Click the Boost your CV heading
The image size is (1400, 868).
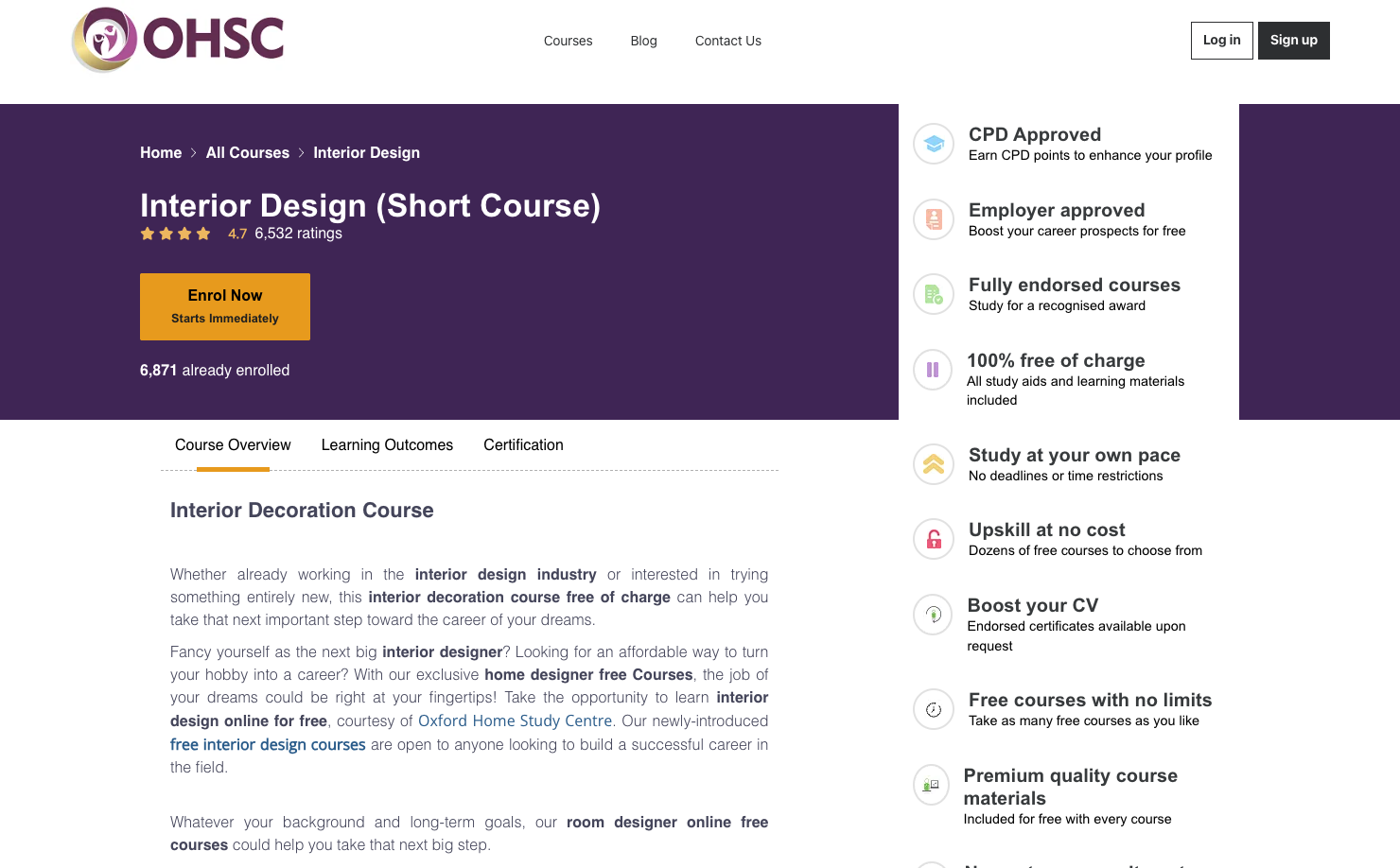pyautogui.click(x=1033, y=605)
